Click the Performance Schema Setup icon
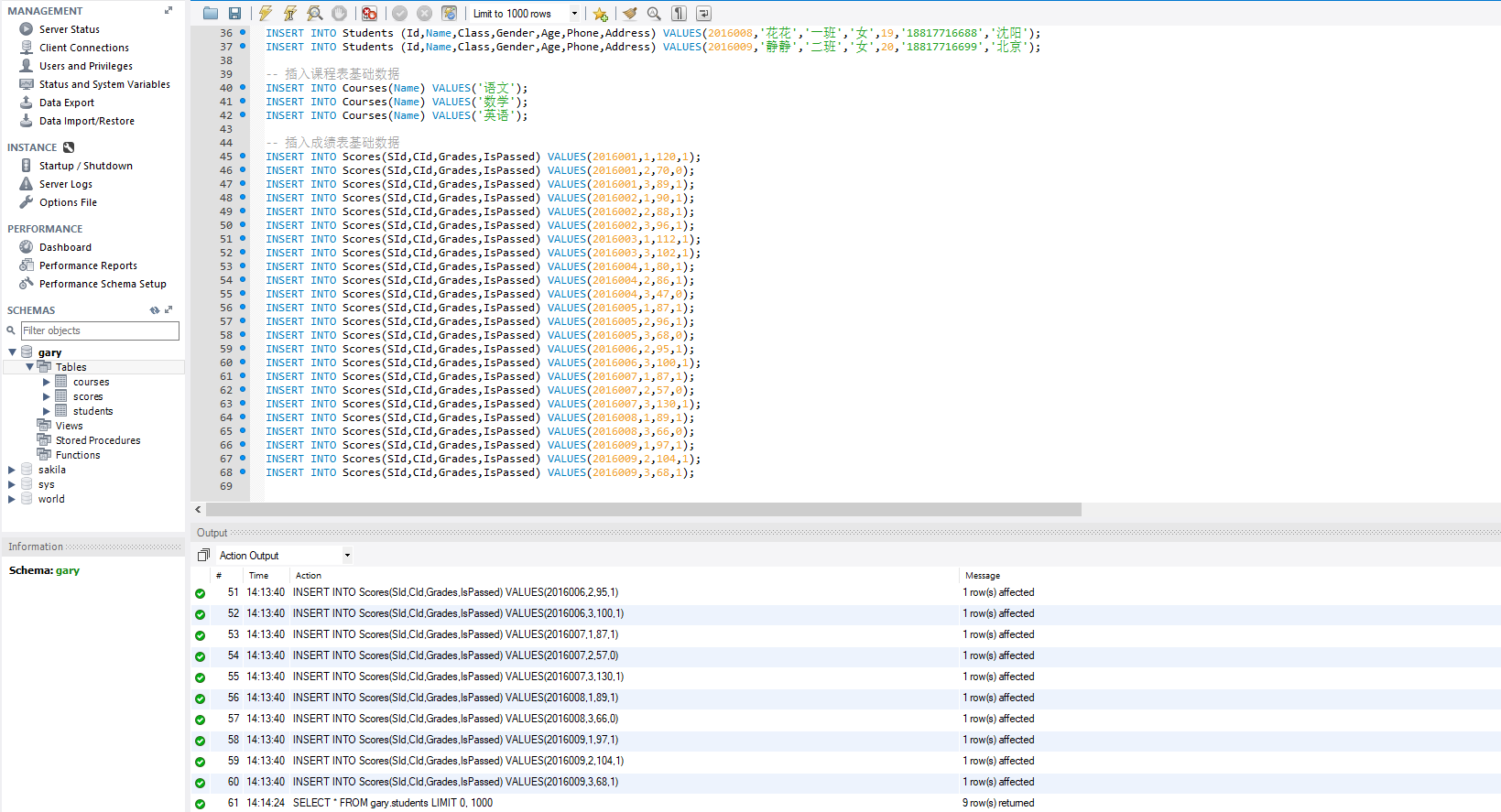 tap(26, 284)
